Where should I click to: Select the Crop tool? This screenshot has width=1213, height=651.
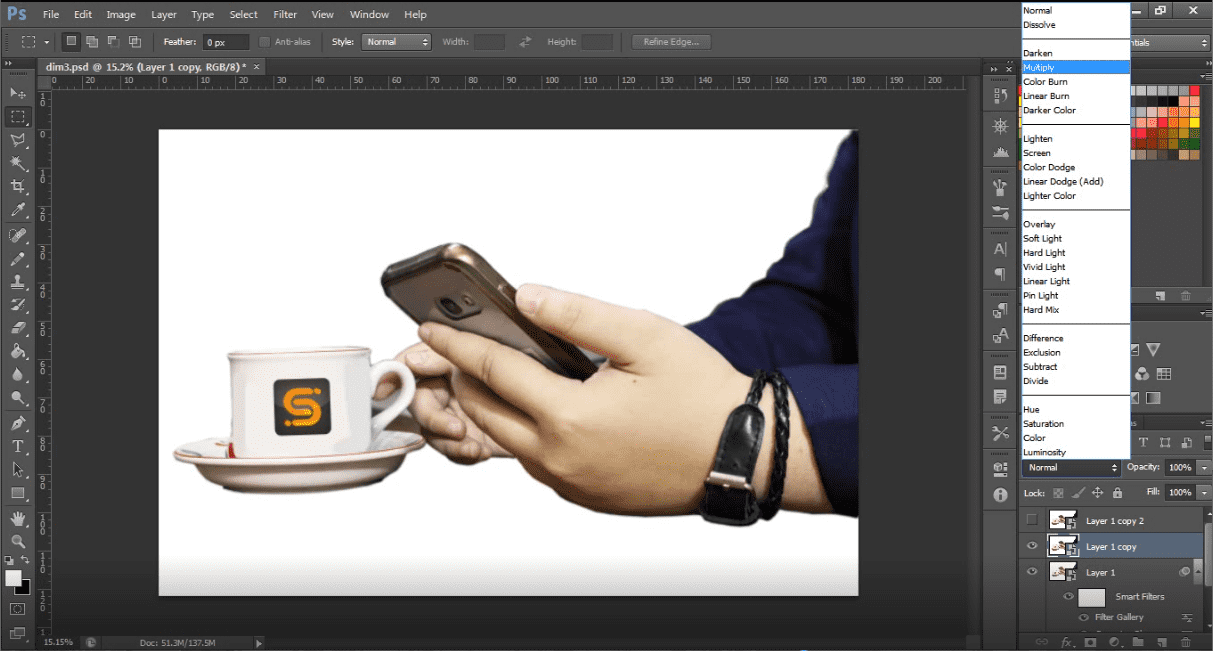tap(18, 187)
